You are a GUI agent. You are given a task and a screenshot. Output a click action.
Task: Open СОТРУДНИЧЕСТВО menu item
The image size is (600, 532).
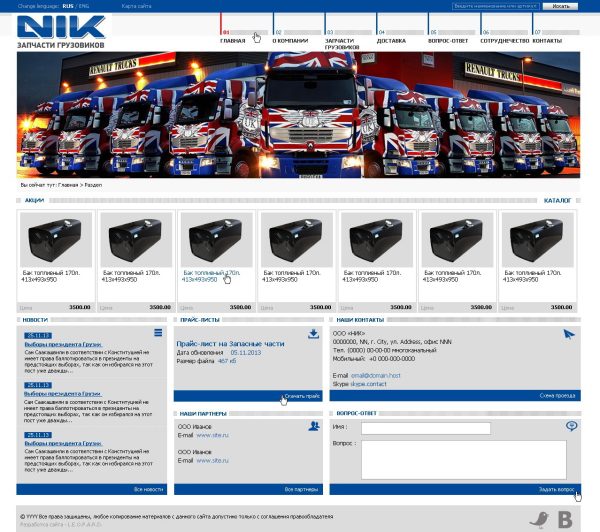(504, 41)
